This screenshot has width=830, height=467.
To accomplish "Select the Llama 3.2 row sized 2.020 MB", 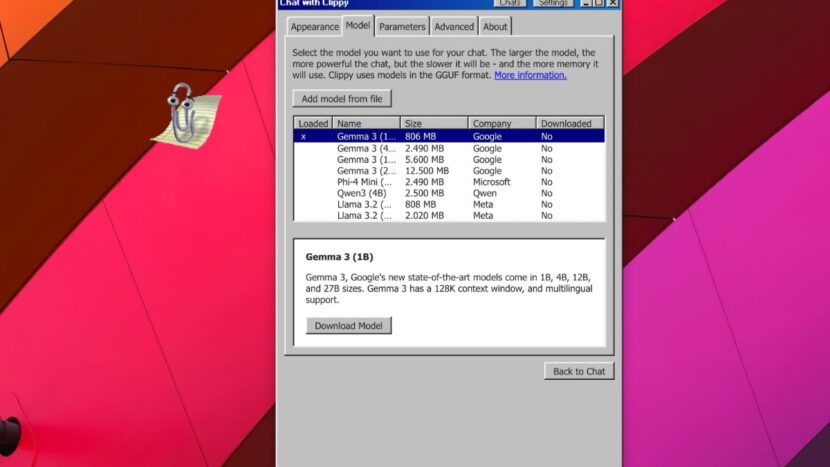I will click(449, 215).
